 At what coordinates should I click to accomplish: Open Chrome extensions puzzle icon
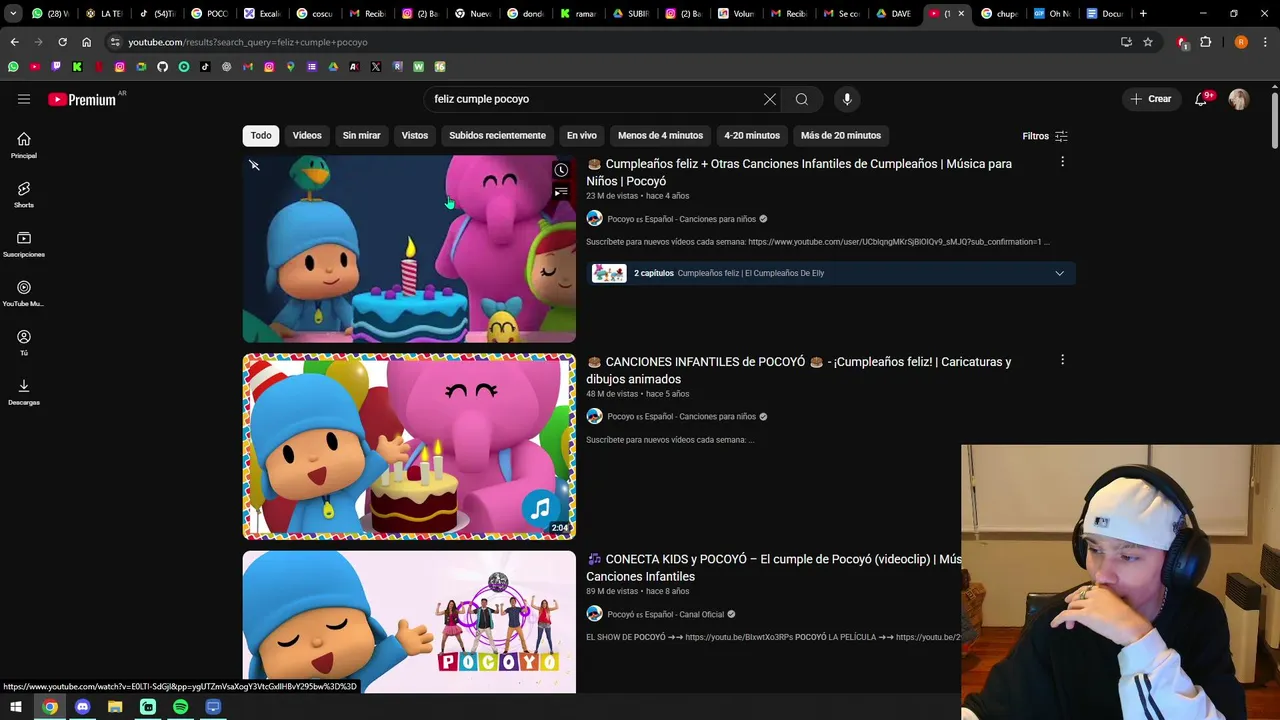[x=1205, y=42]
